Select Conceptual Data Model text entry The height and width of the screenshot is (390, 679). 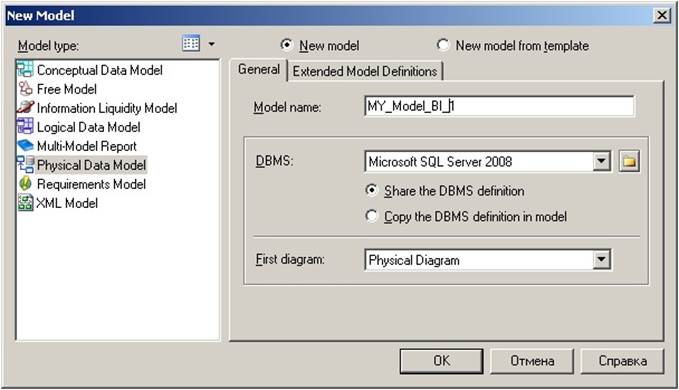(100, 70)
